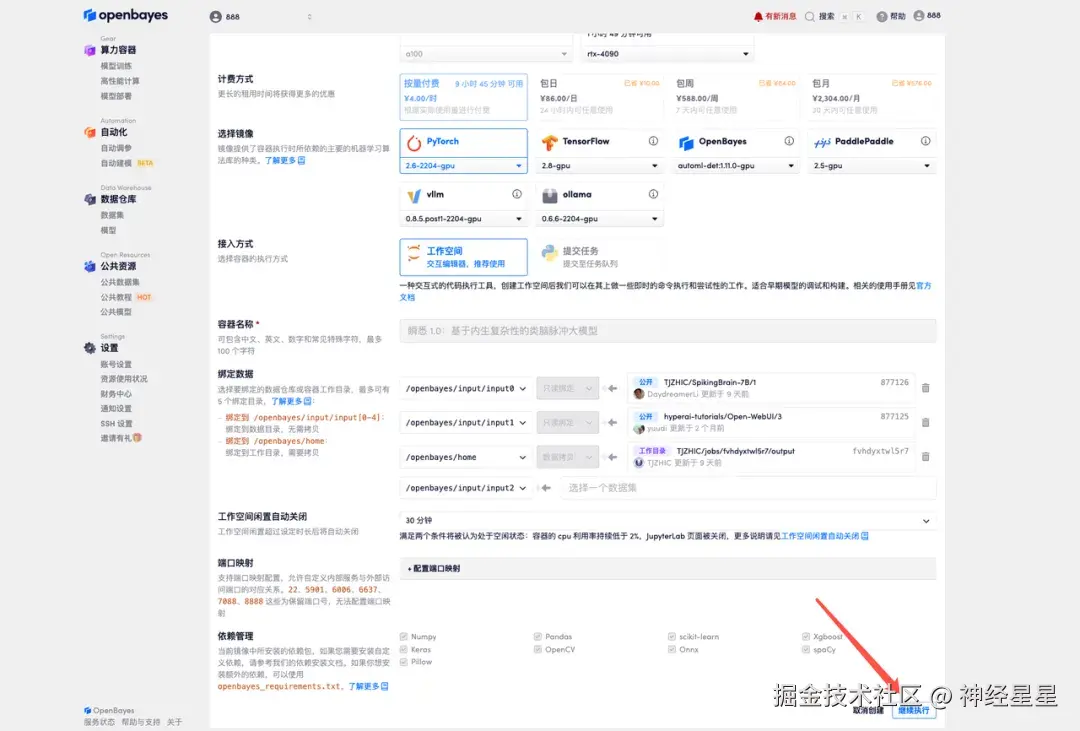Go to 公共教程 in the sidebar
1080x731 pixels.
click(116, 298)
